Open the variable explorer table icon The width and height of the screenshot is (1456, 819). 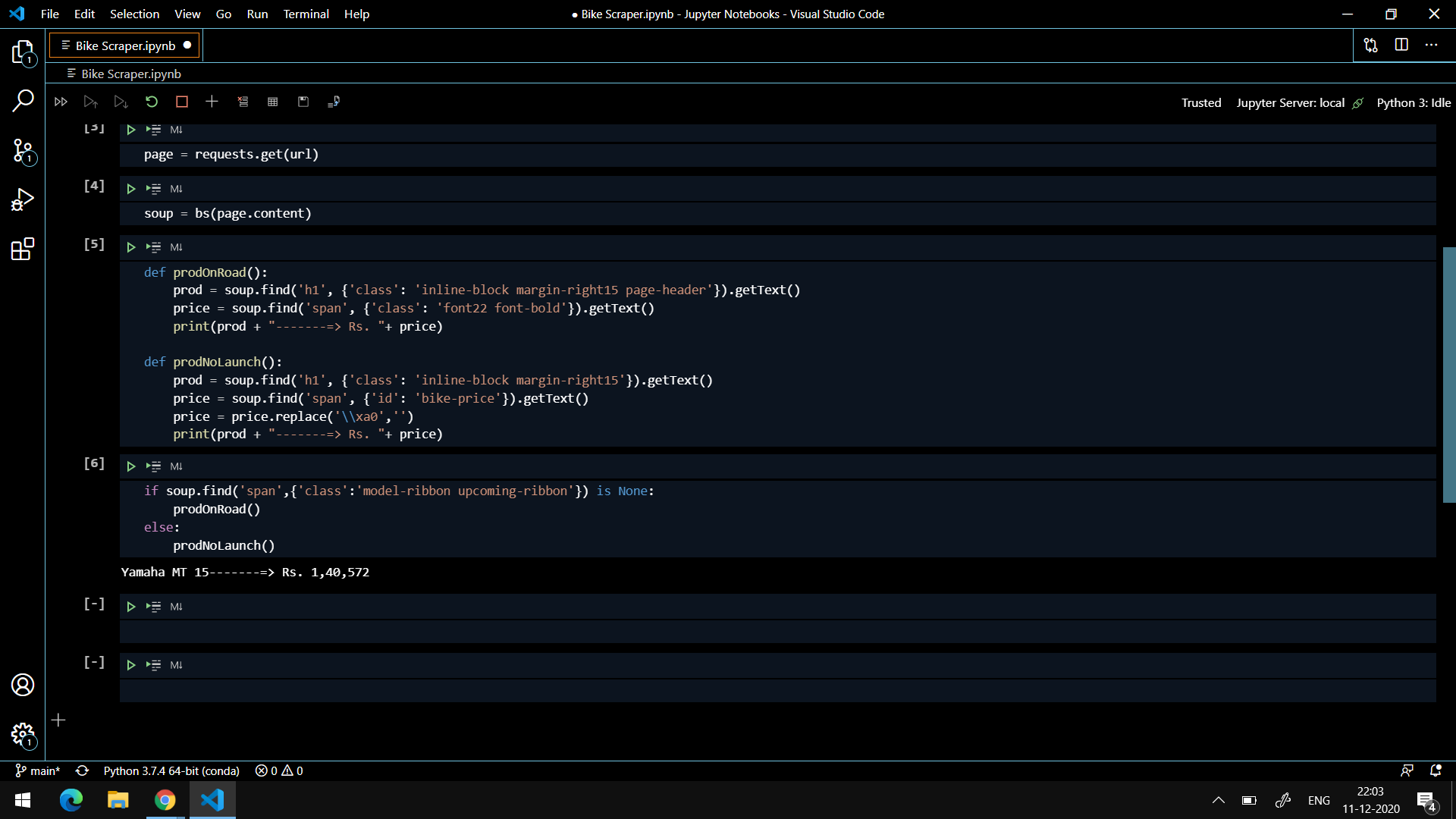click(x=273, y=102)
